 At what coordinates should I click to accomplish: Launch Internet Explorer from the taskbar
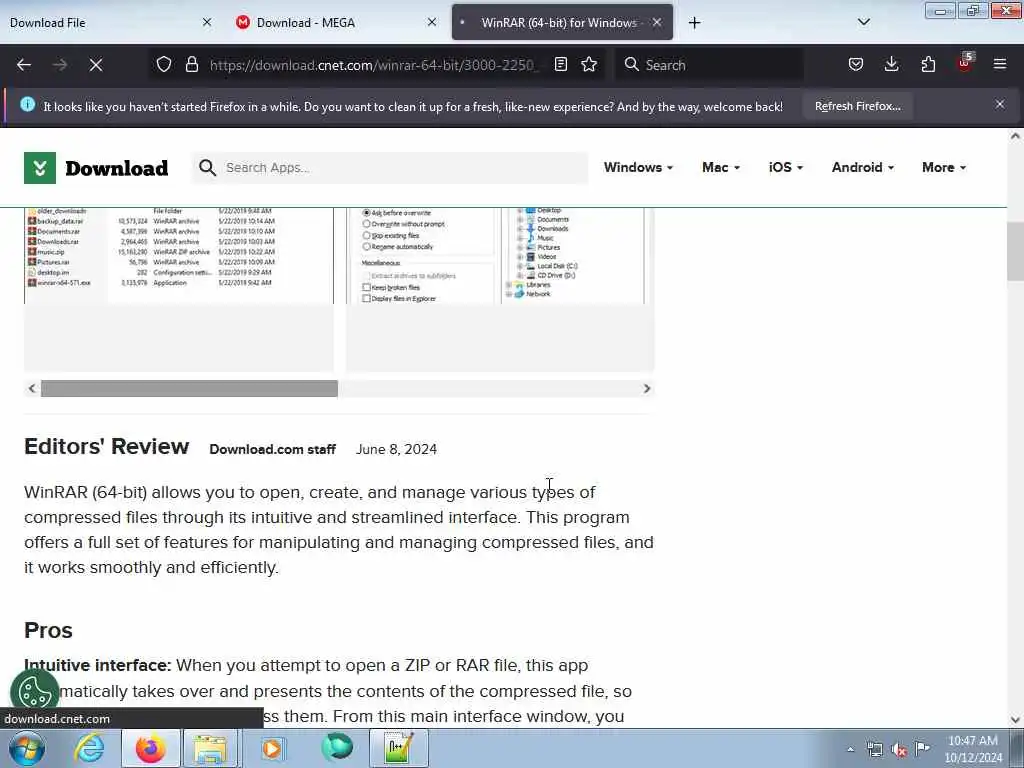89,748
